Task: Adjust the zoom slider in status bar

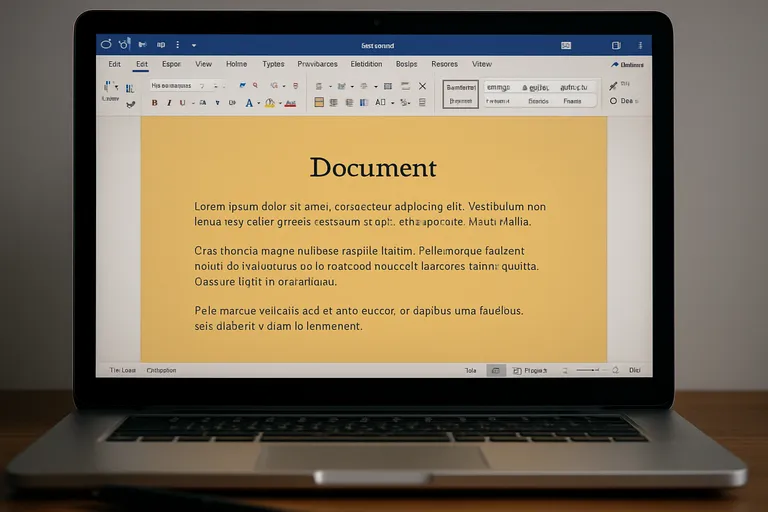Action: 590,370
